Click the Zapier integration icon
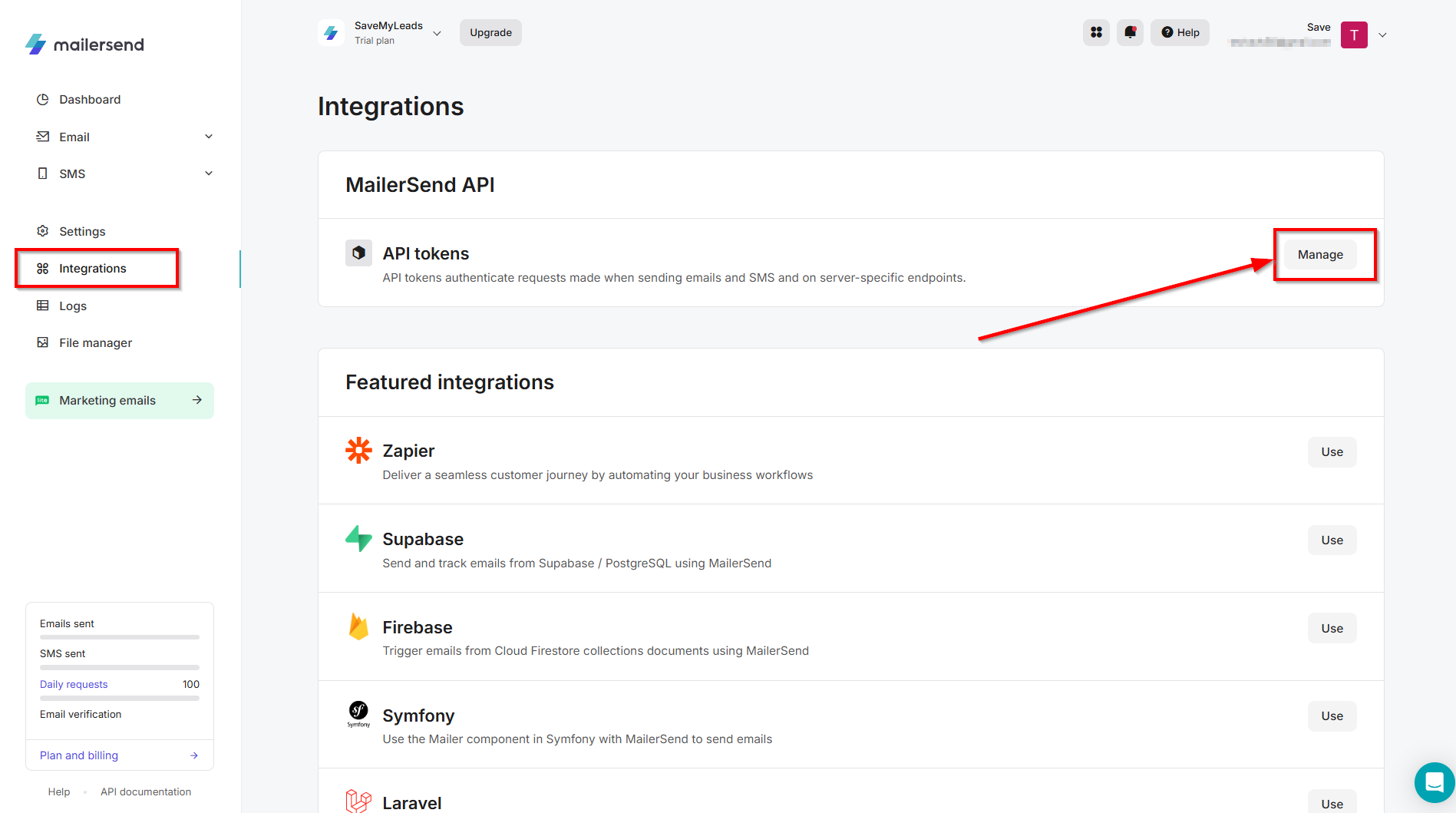The width and height of the screenshot is (1456, 813). tap(358, 451)
